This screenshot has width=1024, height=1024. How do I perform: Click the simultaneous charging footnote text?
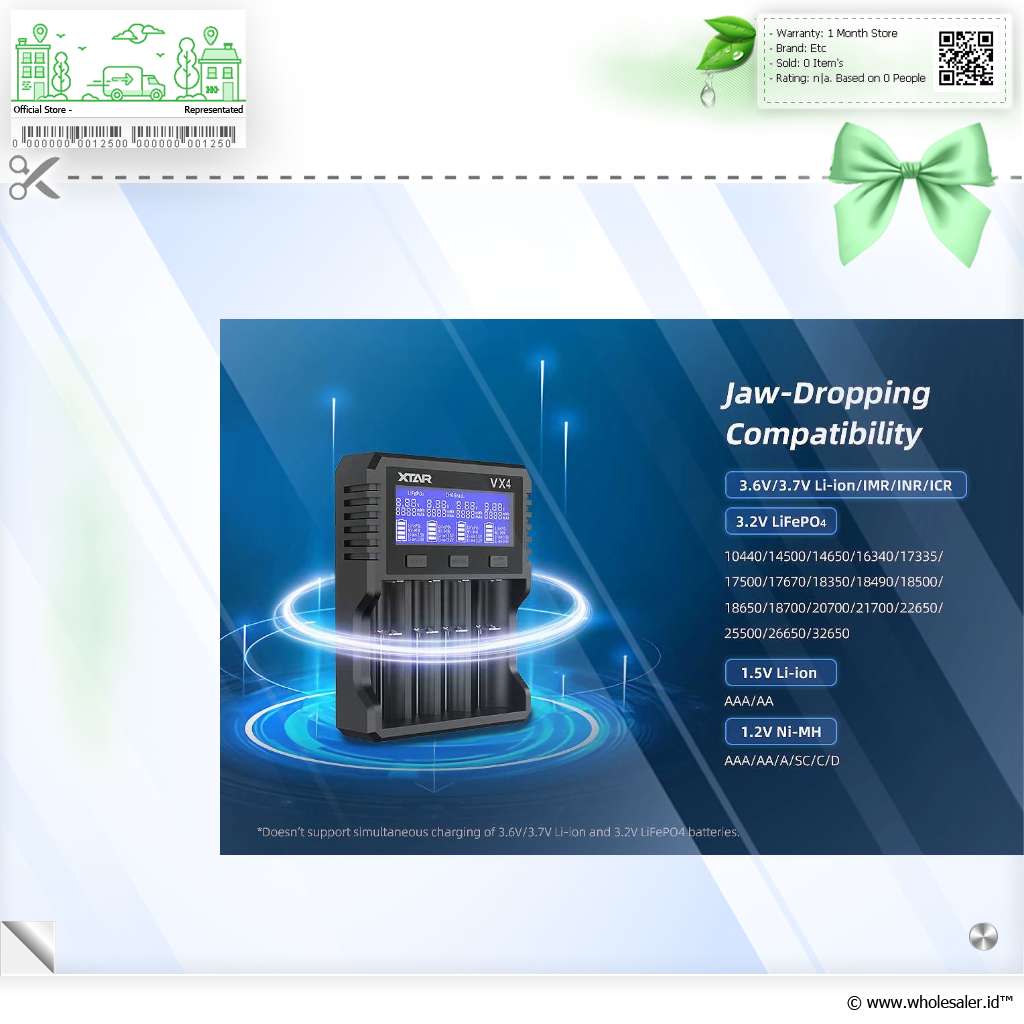pos(498,832)
